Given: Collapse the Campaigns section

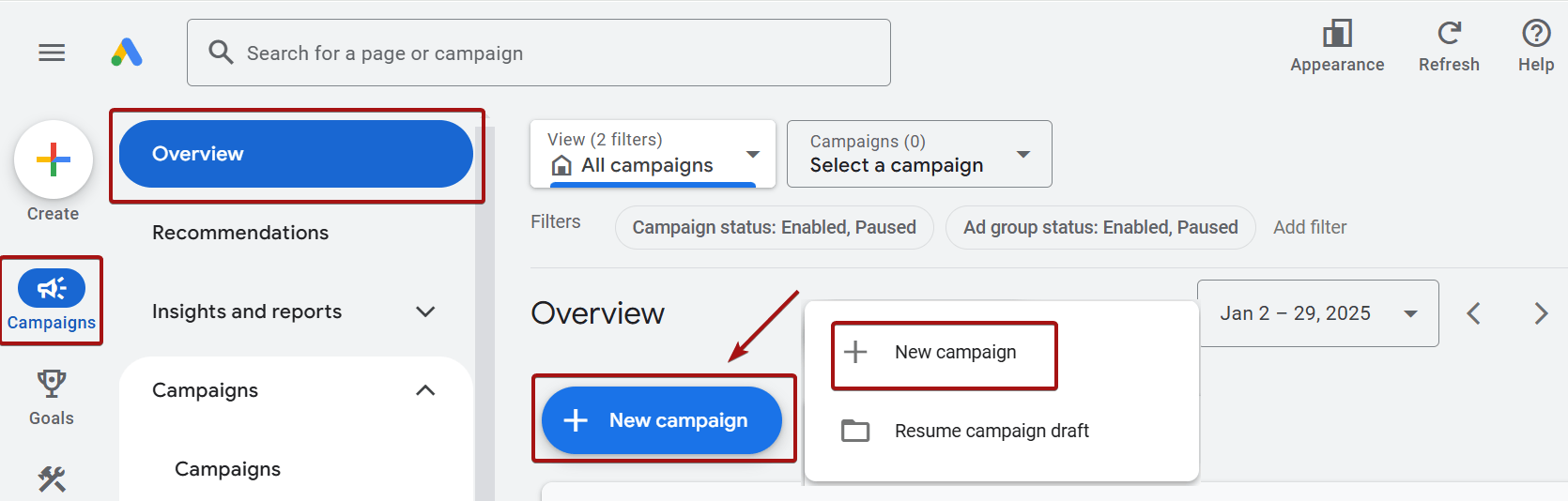Looking at the screenshot, I should [x=425, y=390].
